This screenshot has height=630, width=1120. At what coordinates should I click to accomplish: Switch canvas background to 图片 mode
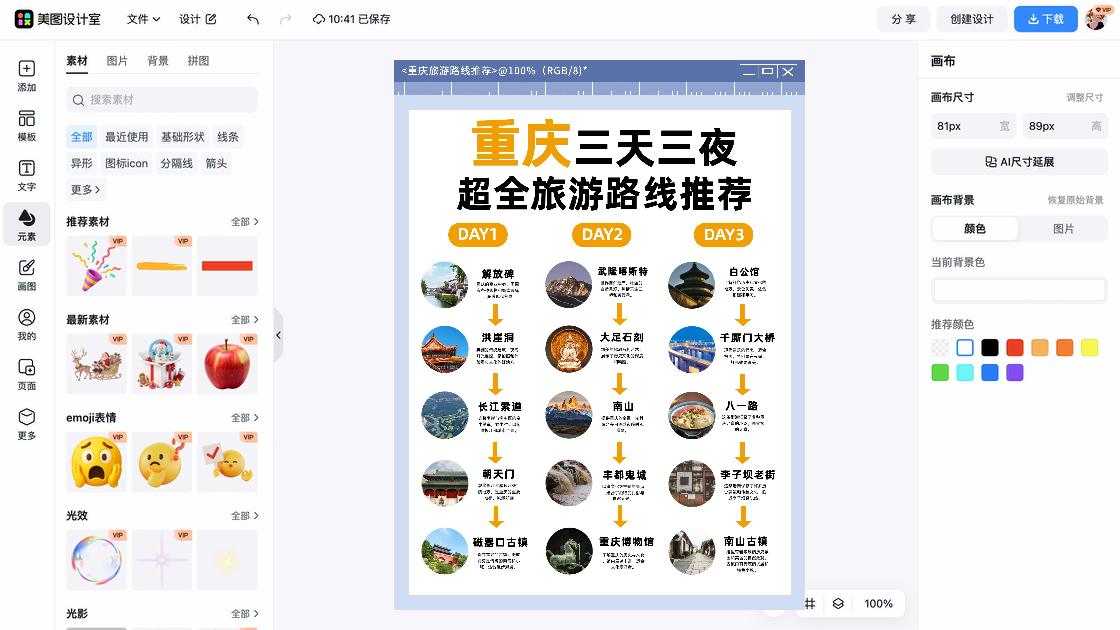[1064, 229]
